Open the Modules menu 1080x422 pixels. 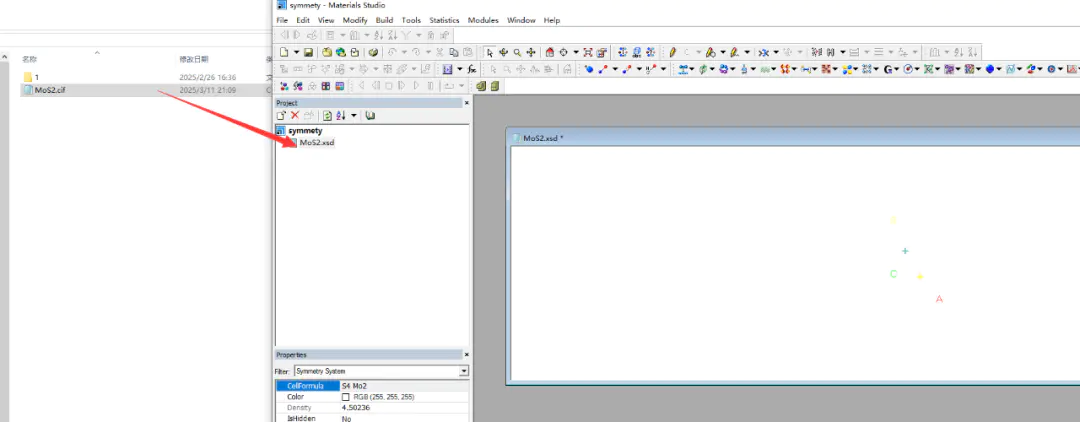(483, 20)
